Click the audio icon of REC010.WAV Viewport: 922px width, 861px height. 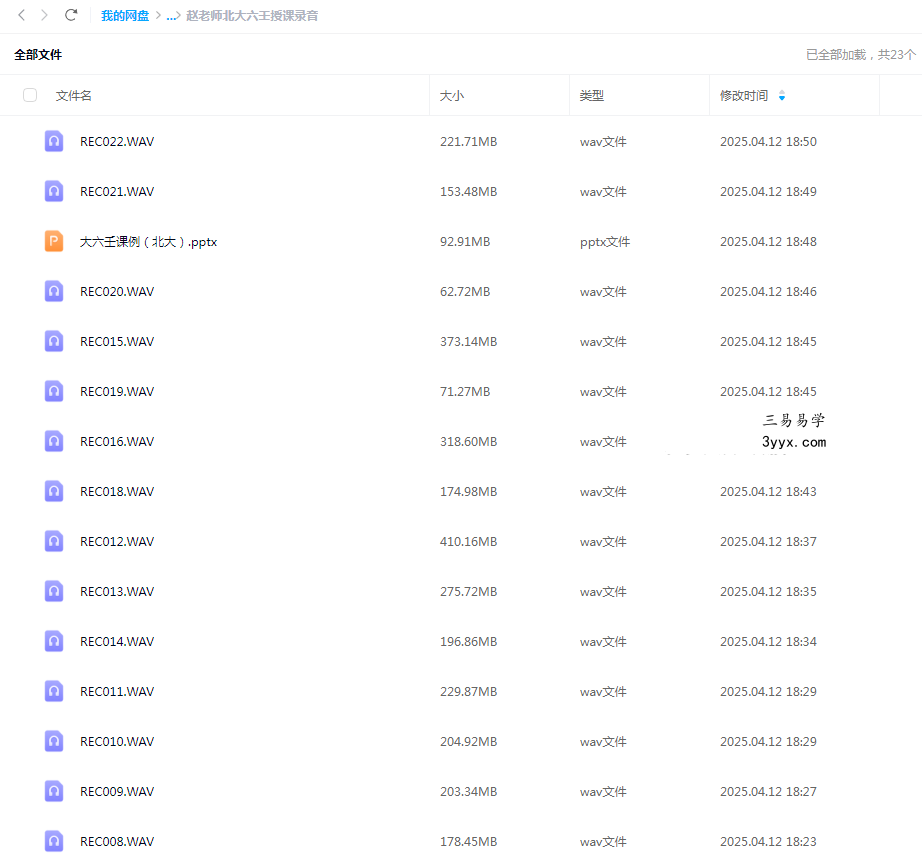pyautogui.click(x=54, y=741)
